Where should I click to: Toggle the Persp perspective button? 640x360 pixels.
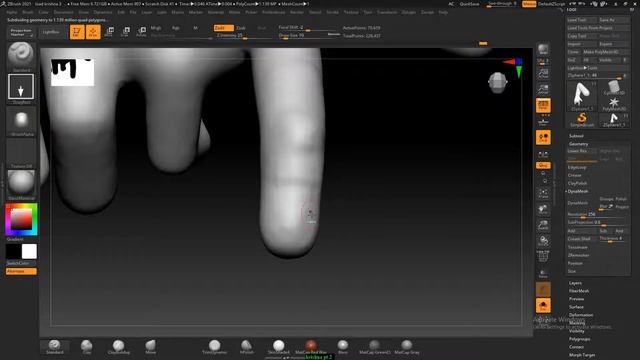pos(543,105)
